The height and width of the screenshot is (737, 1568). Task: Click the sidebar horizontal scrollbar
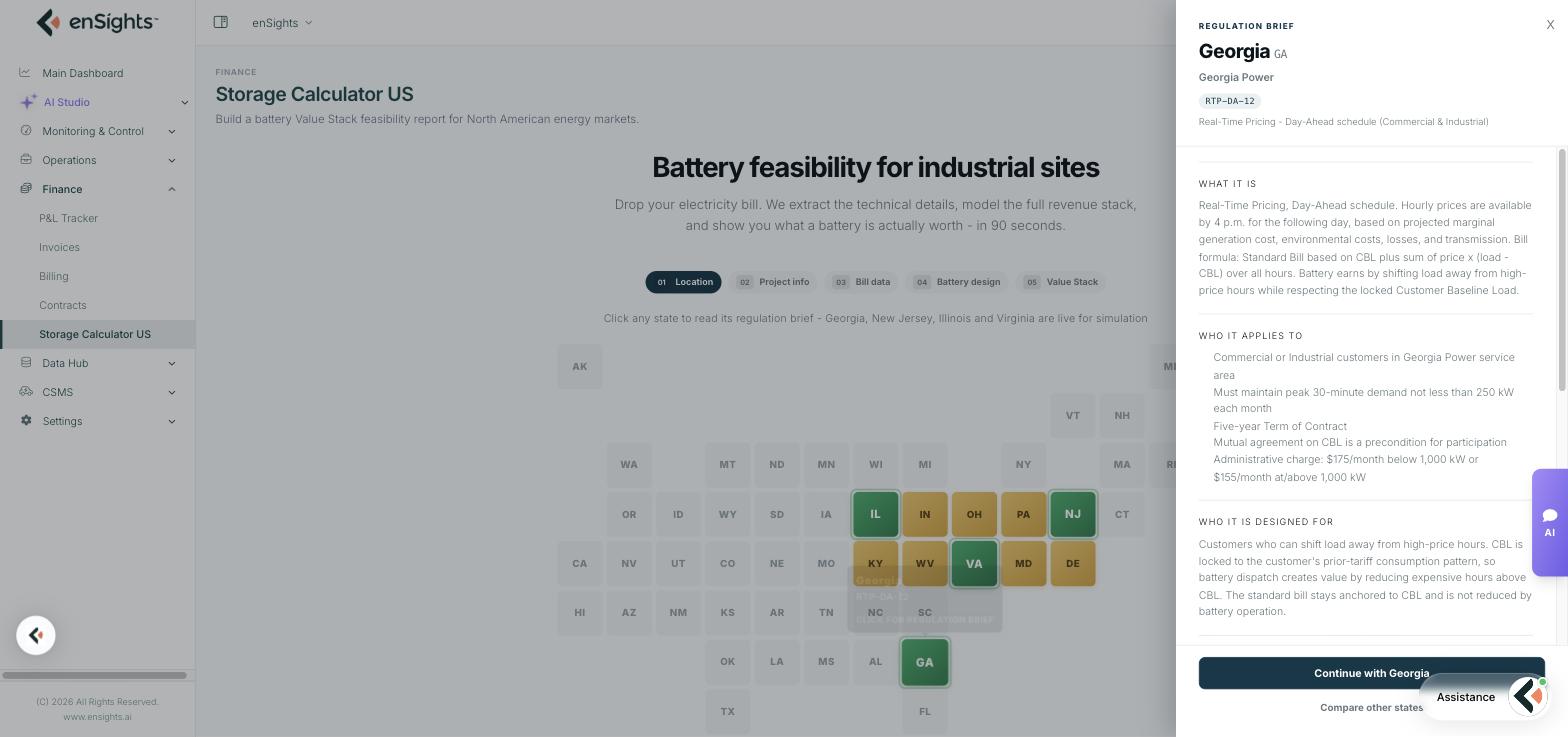[94, 675]
